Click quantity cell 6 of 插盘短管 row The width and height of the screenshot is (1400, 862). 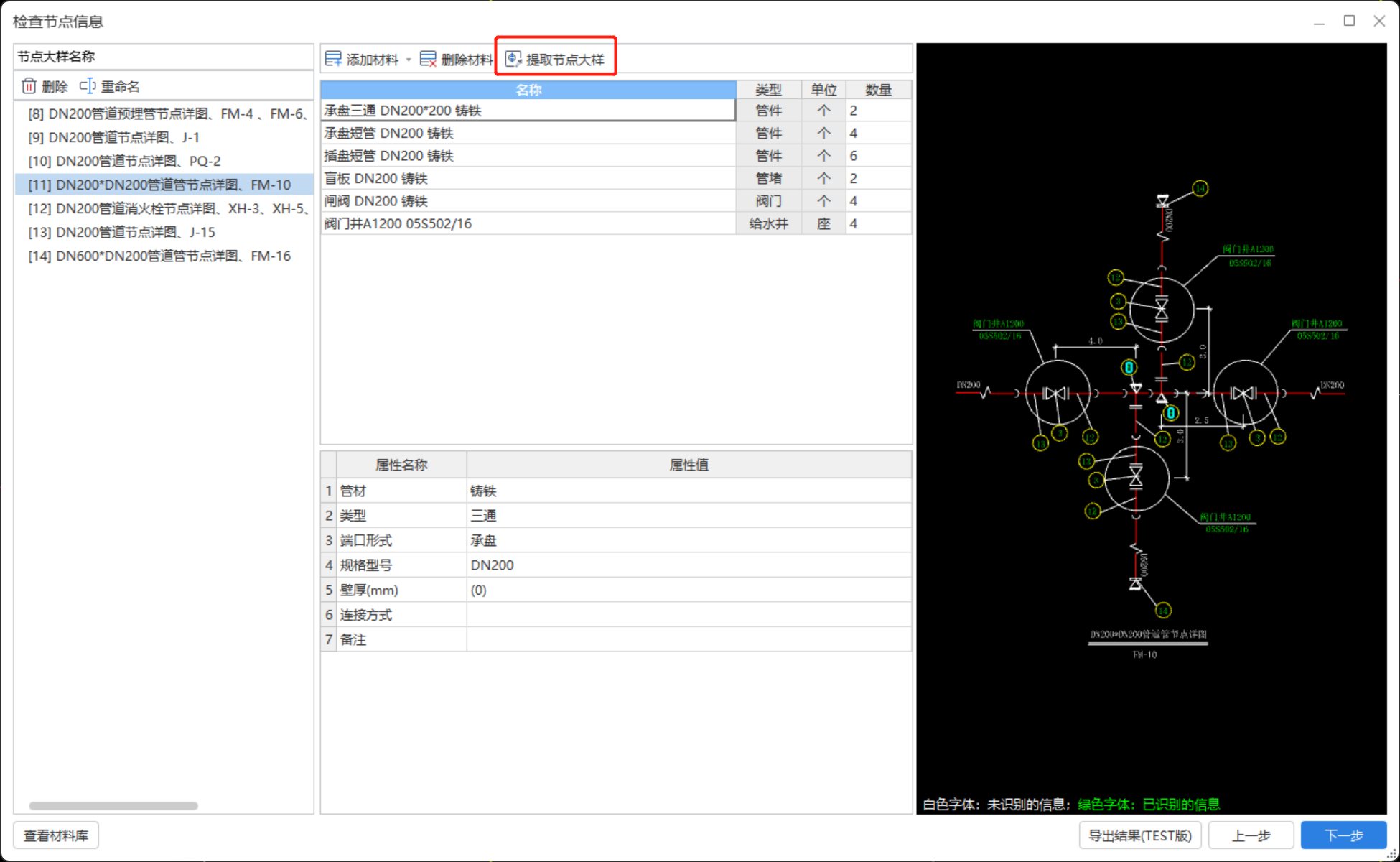coord(879,156)
